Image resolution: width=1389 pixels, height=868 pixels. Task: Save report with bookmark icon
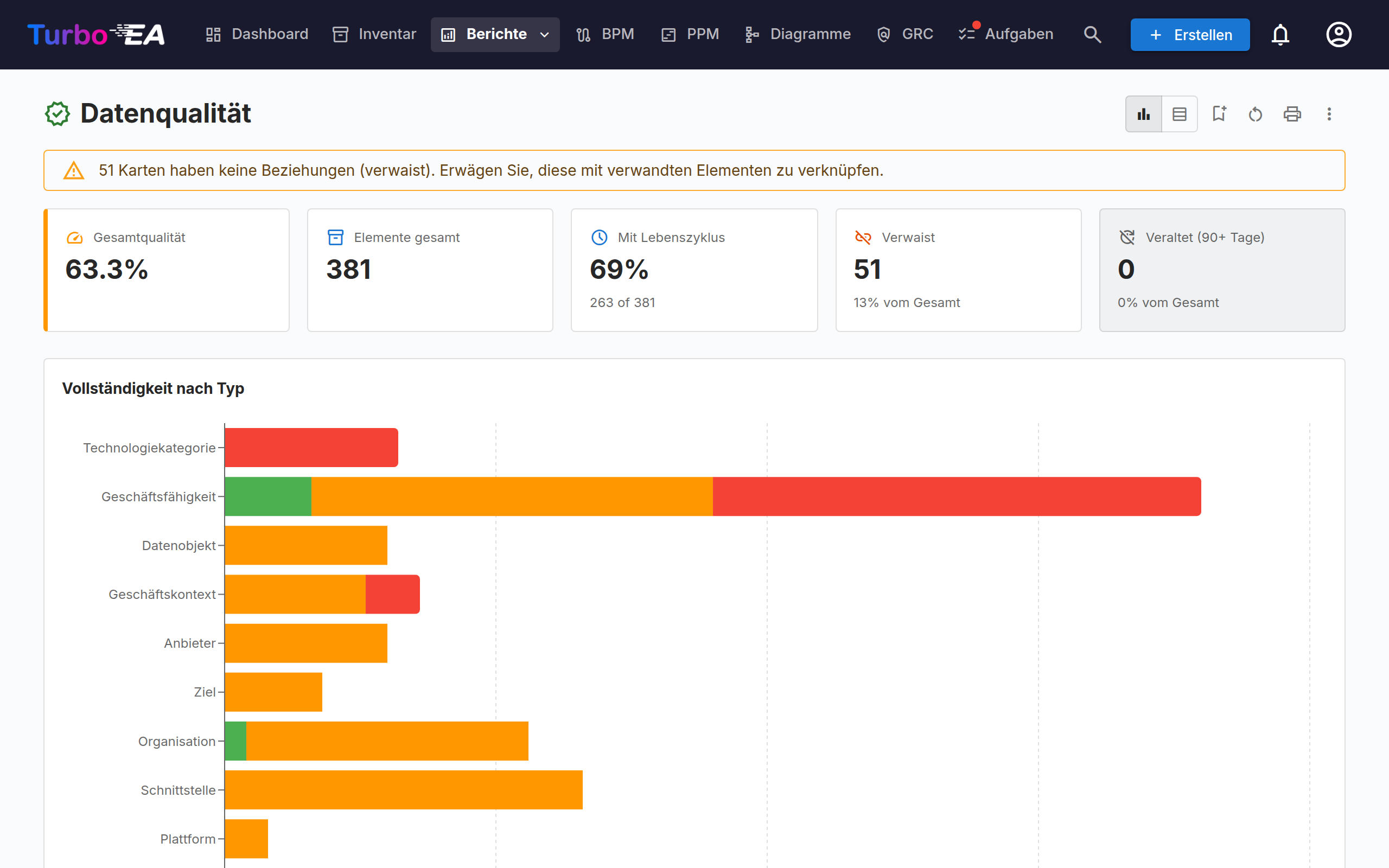click(1219, 114)
